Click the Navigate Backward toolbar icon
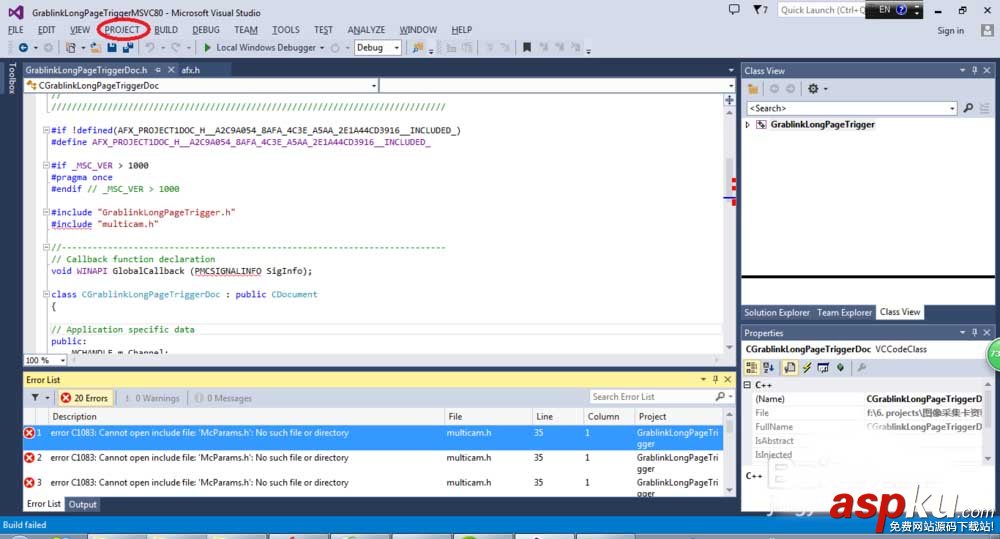Image resolution: width=1000 pixels, height=539 pixels. [x=23, y=48]
